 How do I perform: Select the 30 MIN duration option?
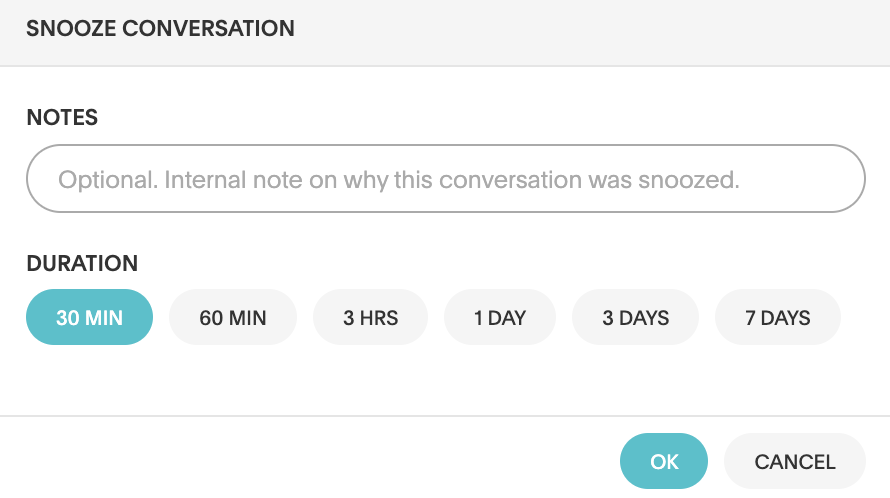coord(89,318)
